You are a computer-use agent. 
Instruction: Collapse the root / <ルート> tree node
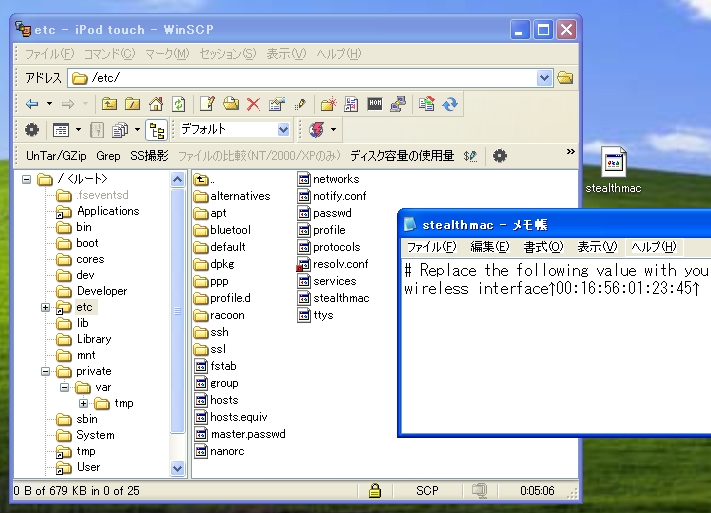click(x=26, y=180)
